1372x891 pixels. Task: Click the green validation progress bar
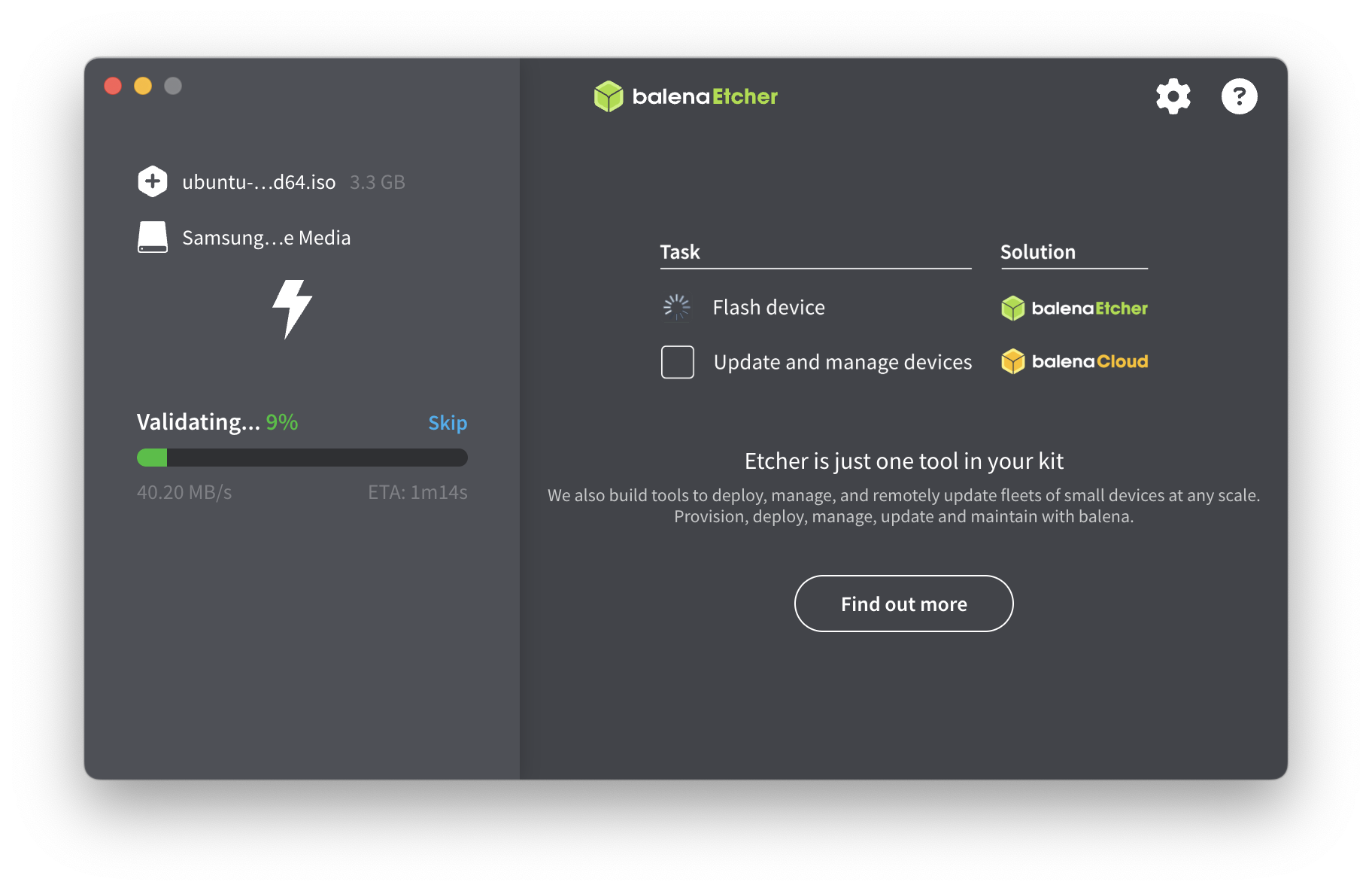(302, 458)
